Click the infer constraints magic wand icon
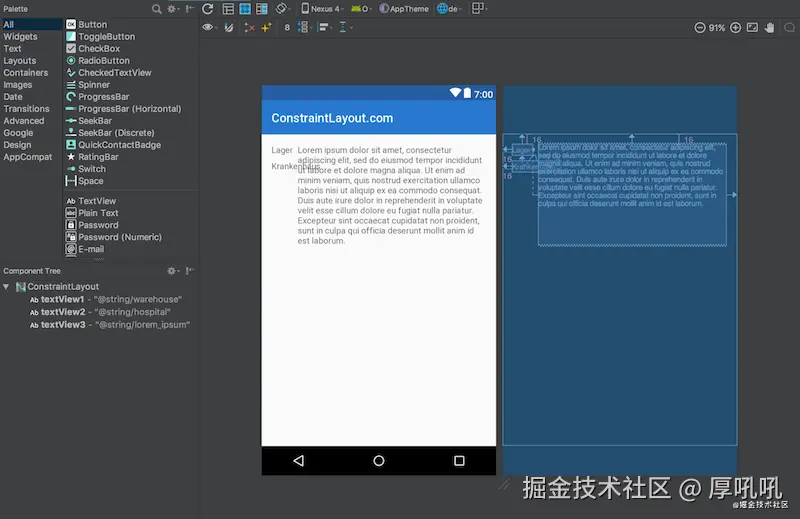Image resolution: width=800 pixels, height=519 pixels. [x=267, y=28]
